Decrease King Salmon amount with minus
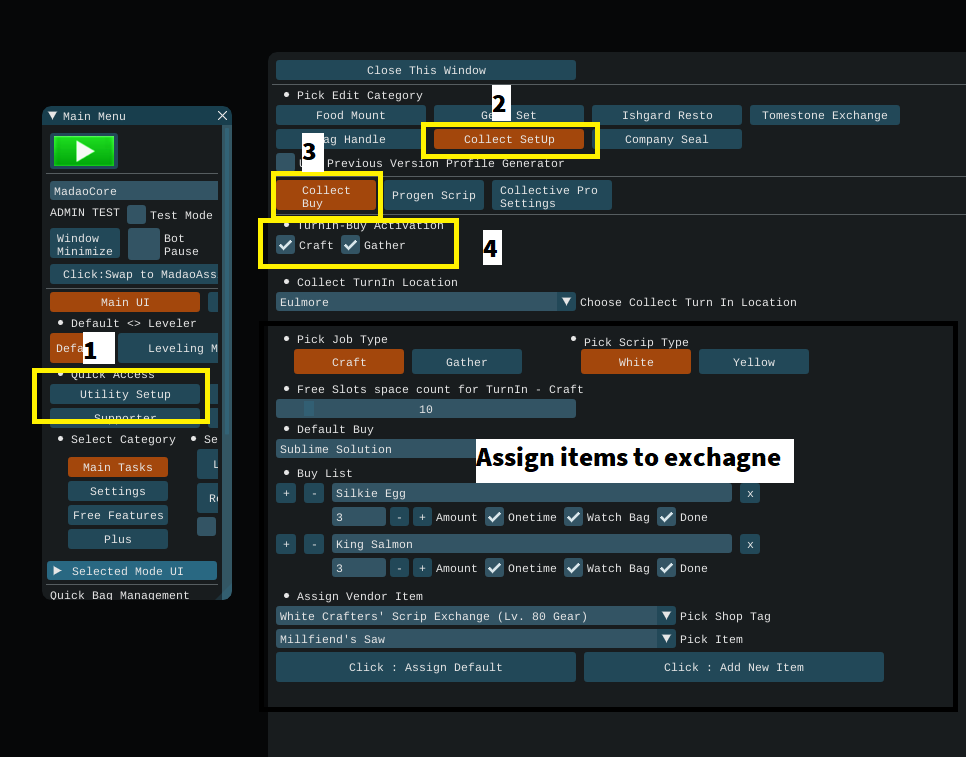Viewport: 966px width, 757px height. point(399,568)
